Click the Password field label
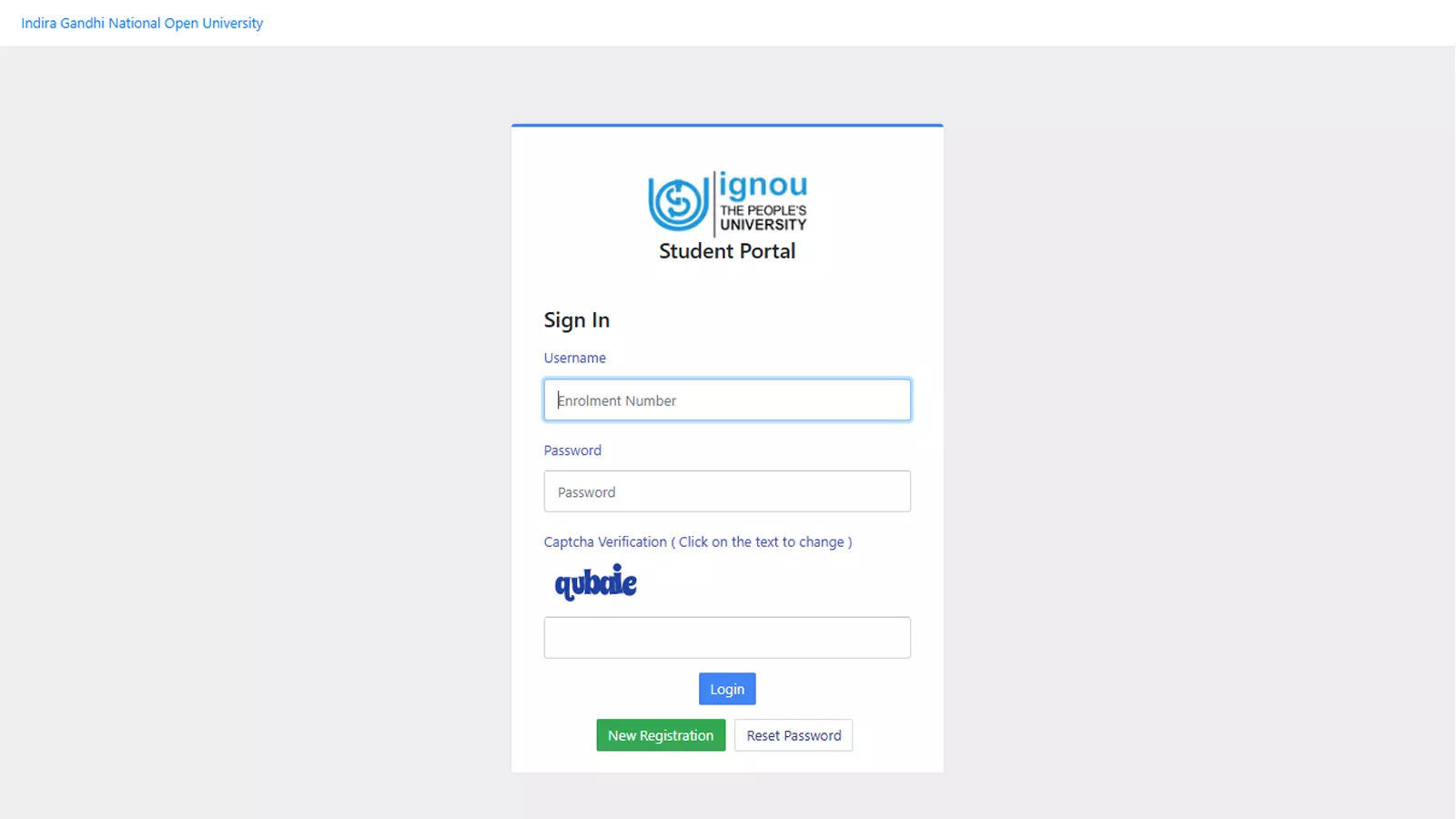 (x=572, y=450)
